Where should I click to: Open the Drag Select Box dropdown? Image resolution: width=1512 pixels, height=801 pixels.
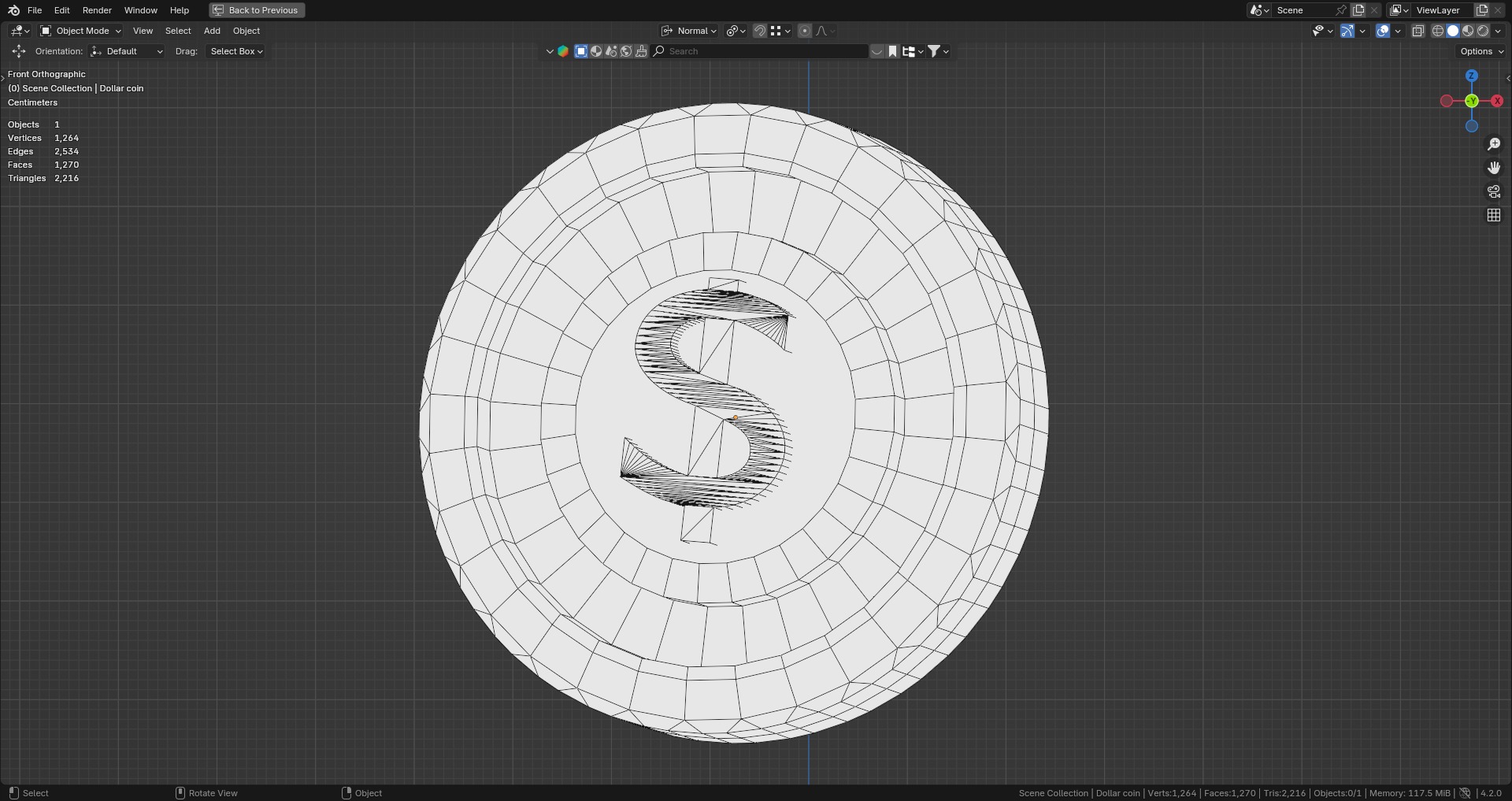point(235,51)
